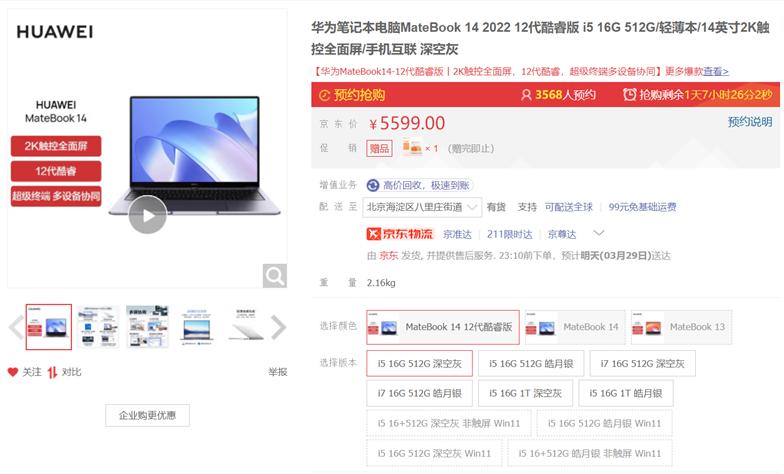Click the magnifier zoom icon on product image
Image resolution: width=784 pixels, height=474 pixels.
pos(274,276)
